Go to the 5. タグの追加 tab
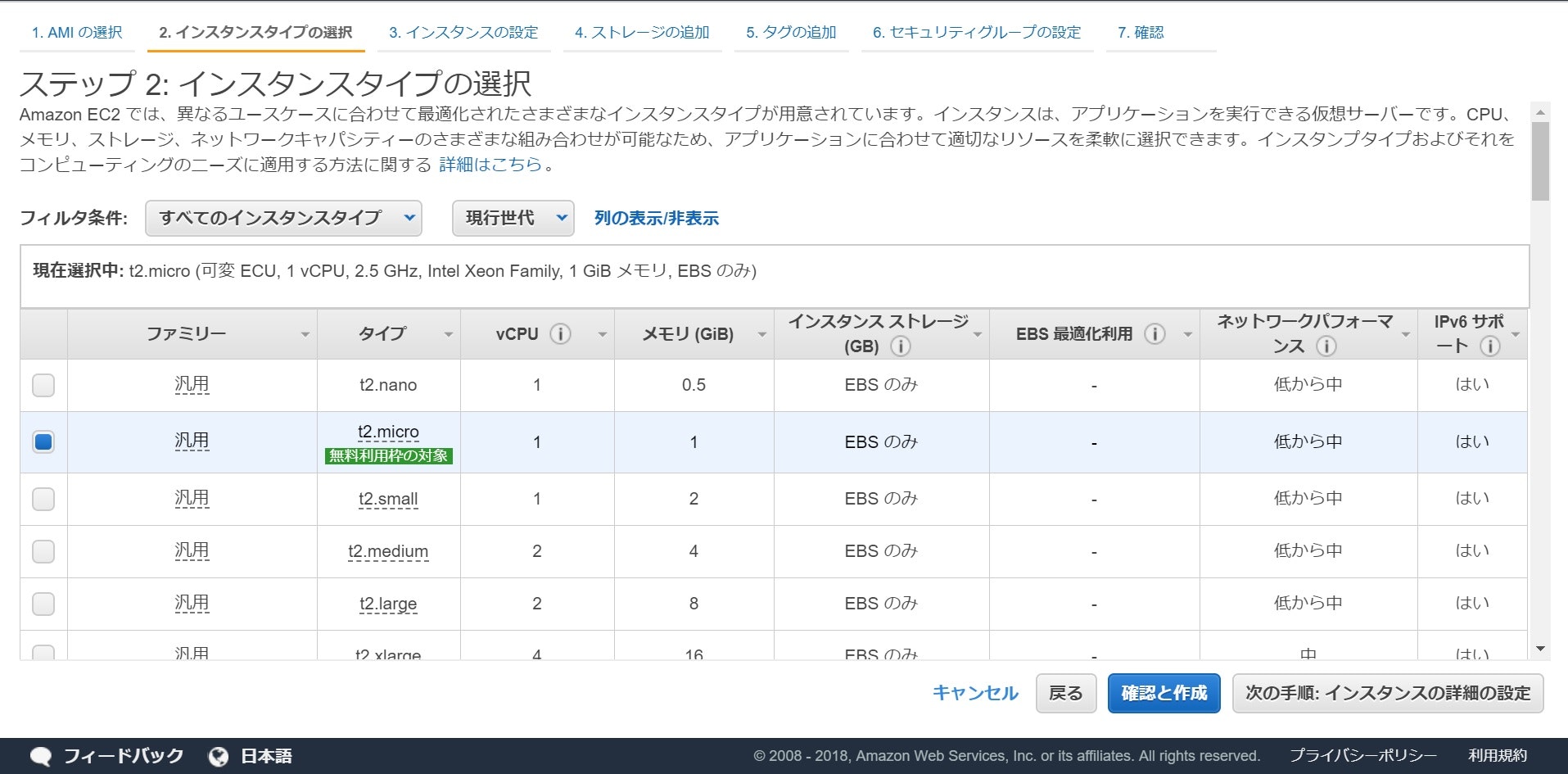This screenshot has height=774, width=1568. point(791,33)
